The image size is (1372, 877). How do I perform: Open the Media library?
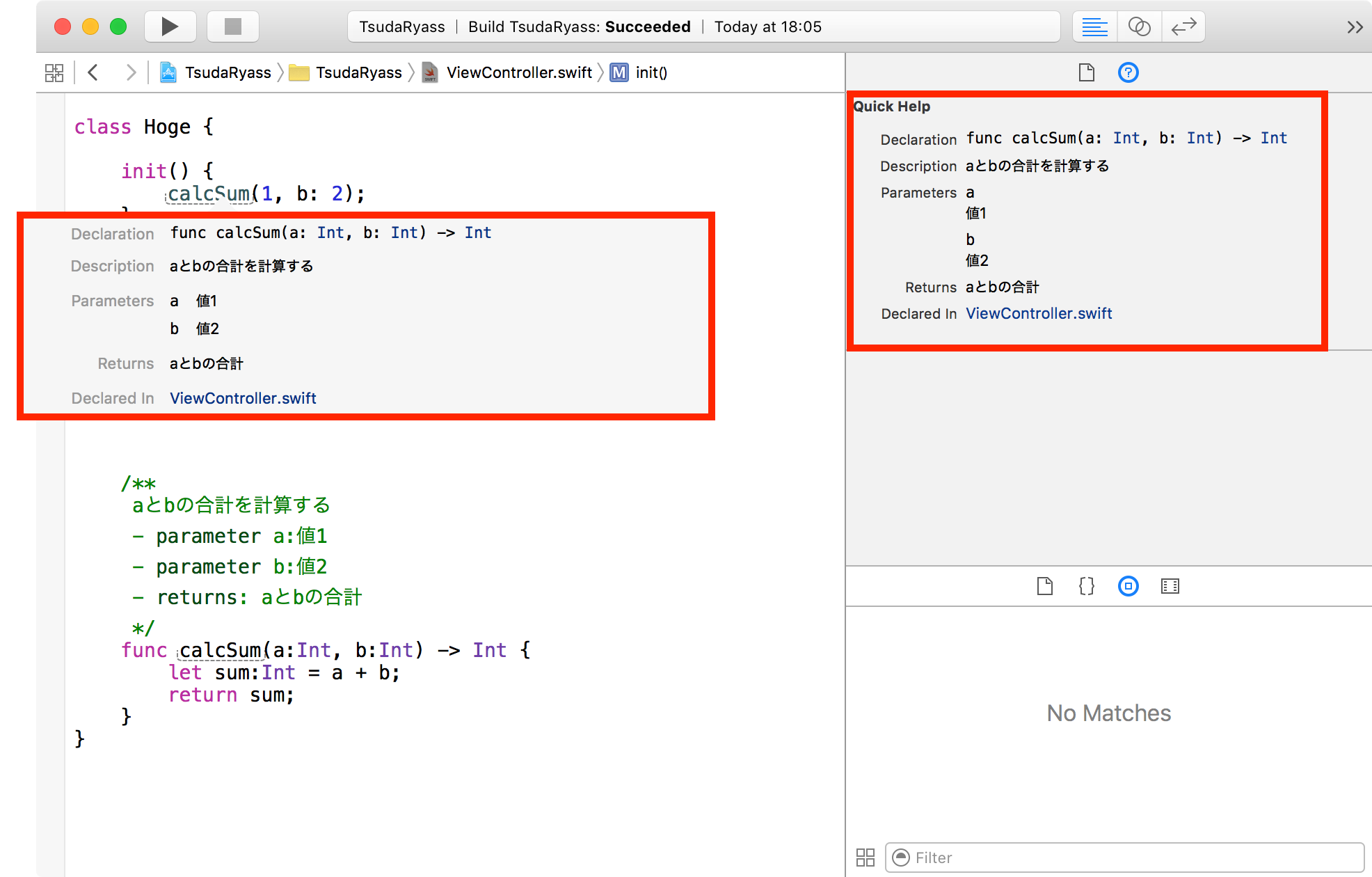point(1170,586)
